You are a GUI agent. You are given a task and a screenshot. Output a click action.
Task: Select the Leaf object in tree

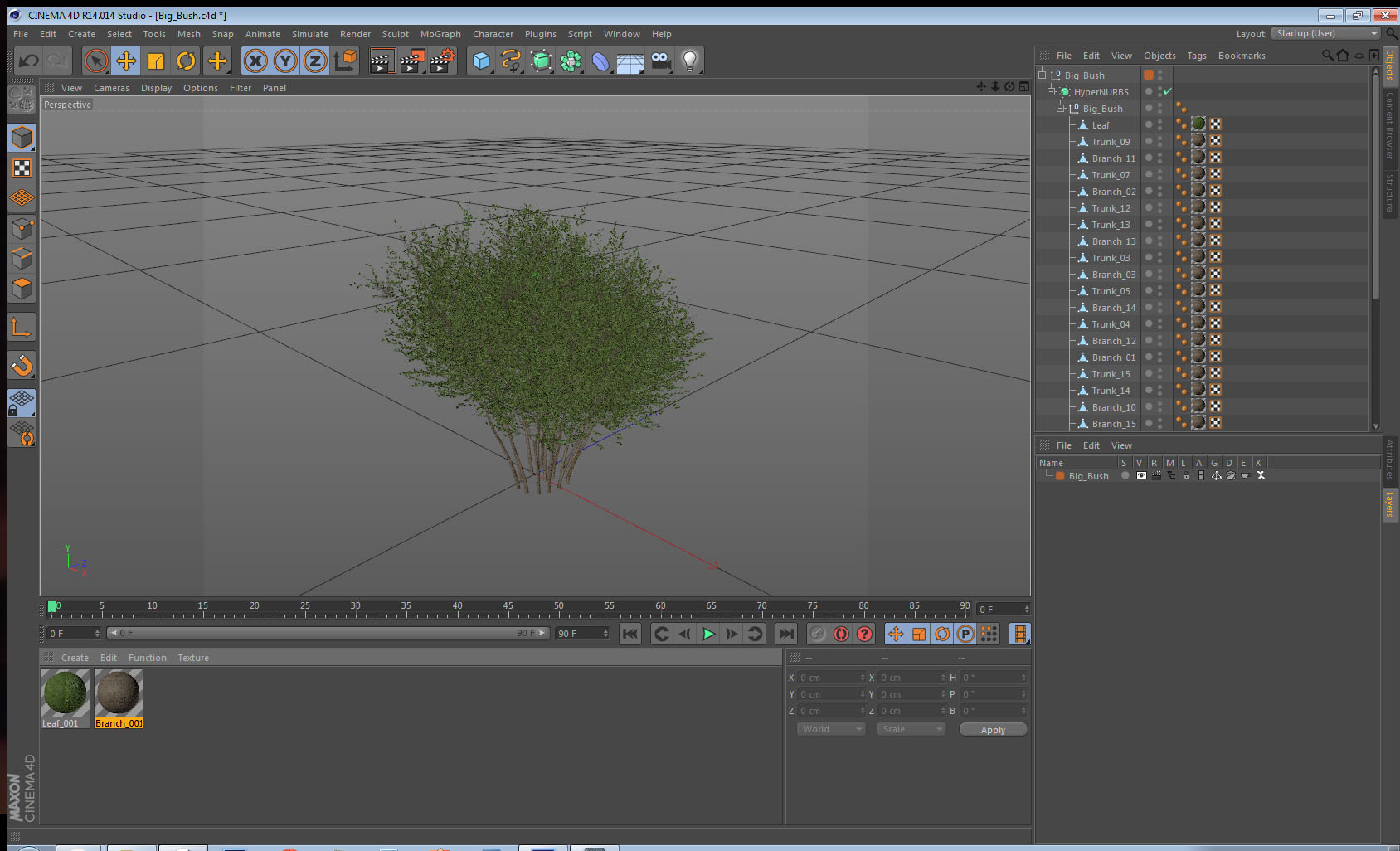click(x=1101, y=125)
